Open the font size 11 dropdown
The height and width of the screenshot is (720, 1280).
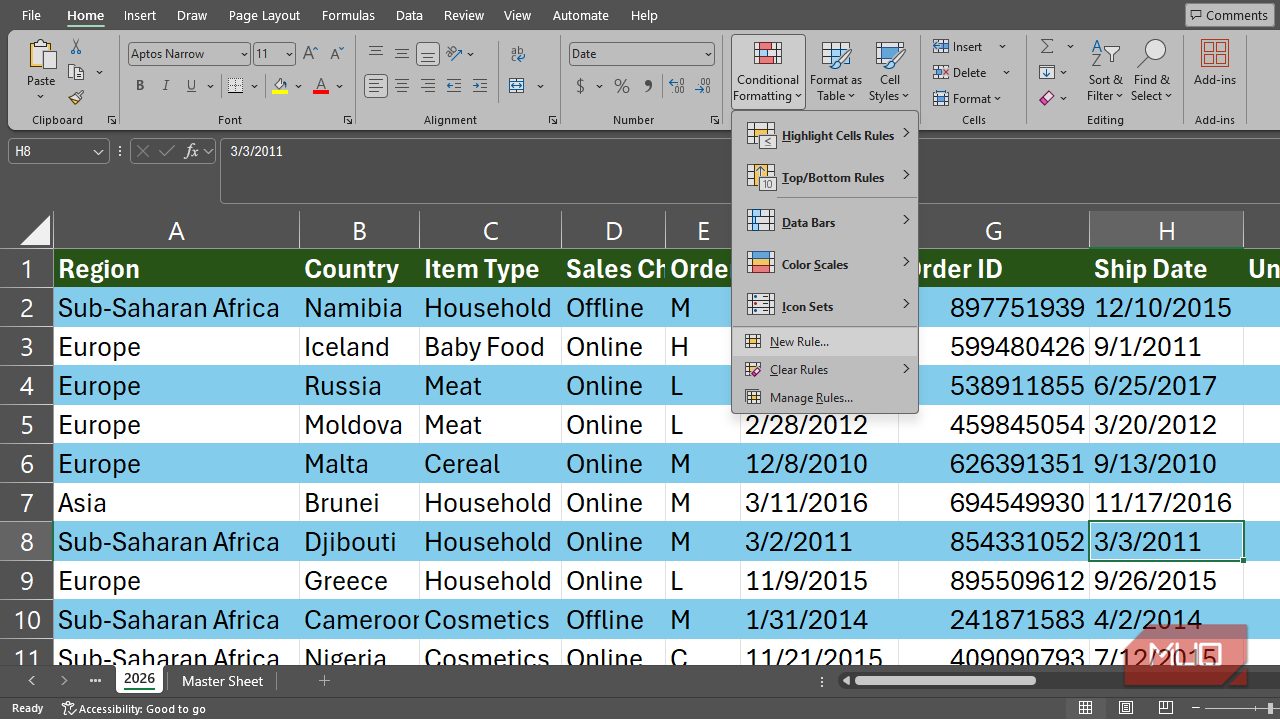coord(289,54)
